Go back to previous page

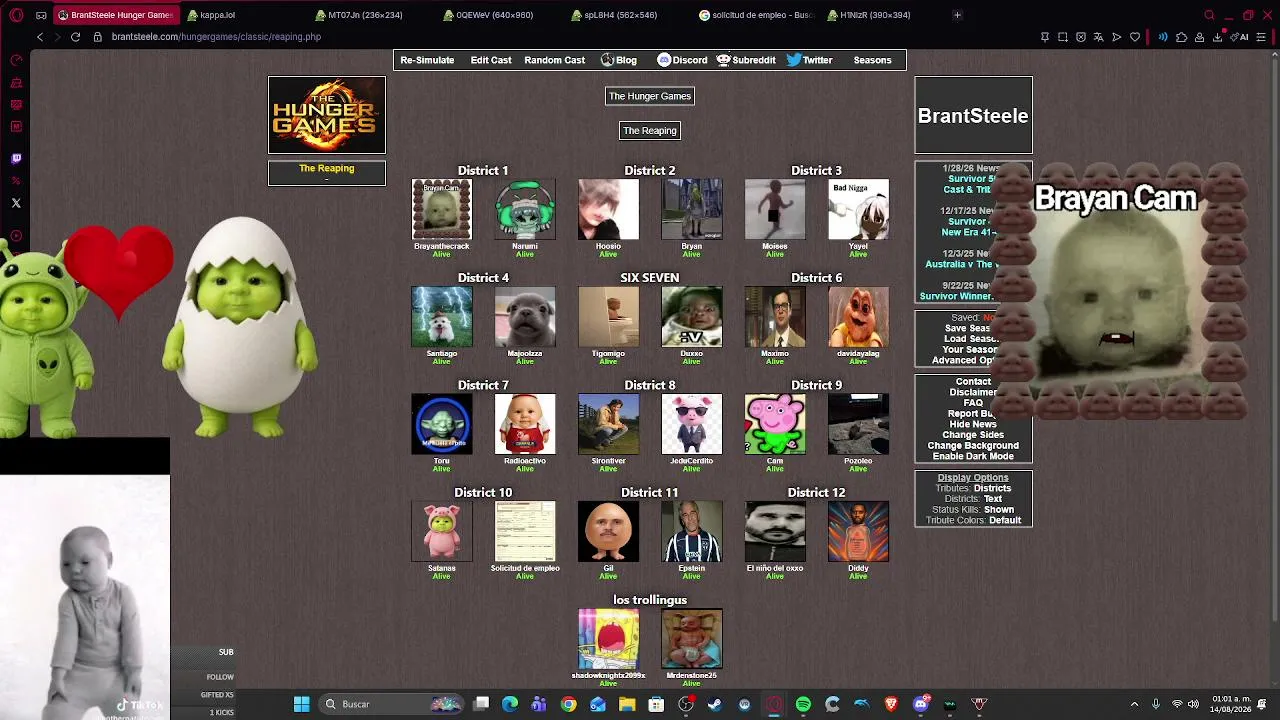point(40,37)
